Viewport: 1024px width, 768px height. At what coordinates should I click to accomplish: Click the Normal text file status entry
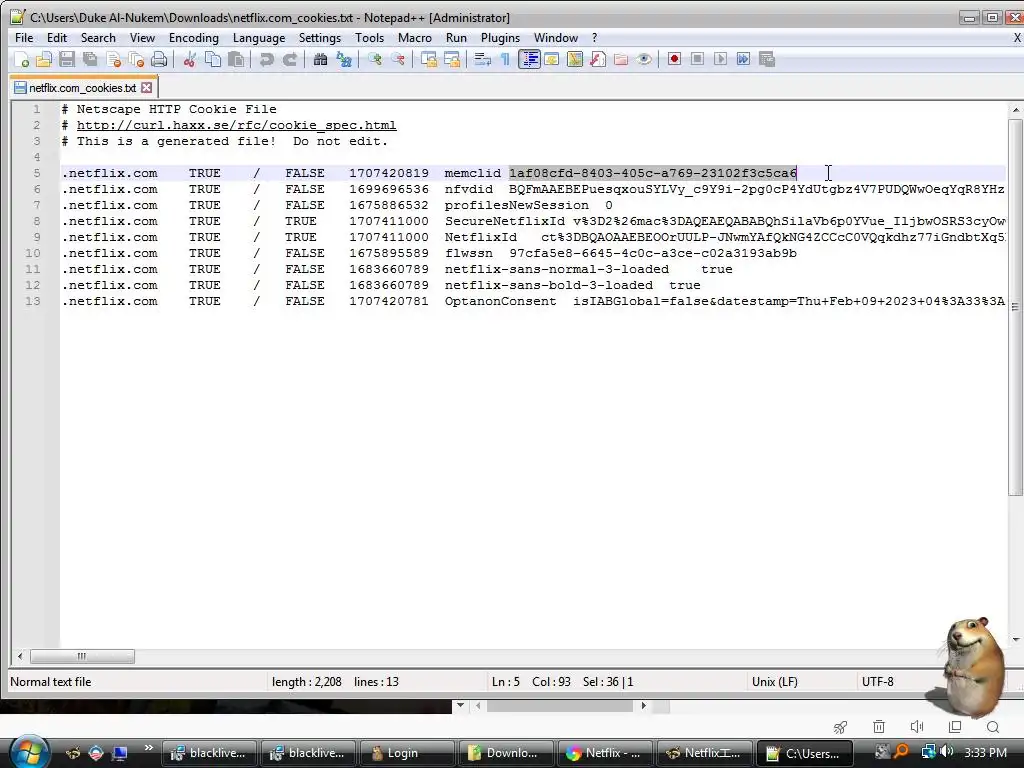(50, 682)
